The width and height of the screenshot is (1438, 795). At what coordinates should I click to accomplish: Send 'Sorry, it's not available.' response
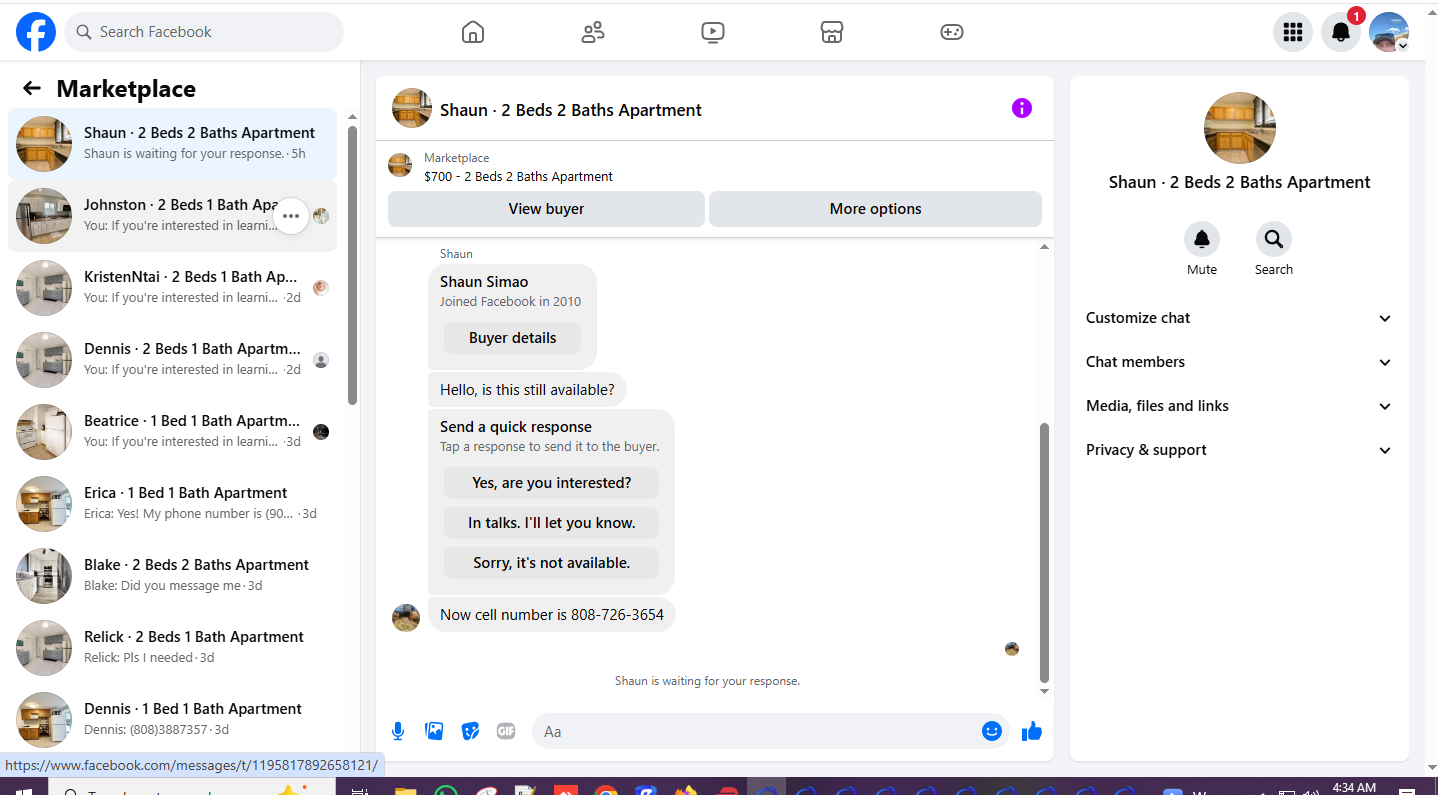[551, 563]
